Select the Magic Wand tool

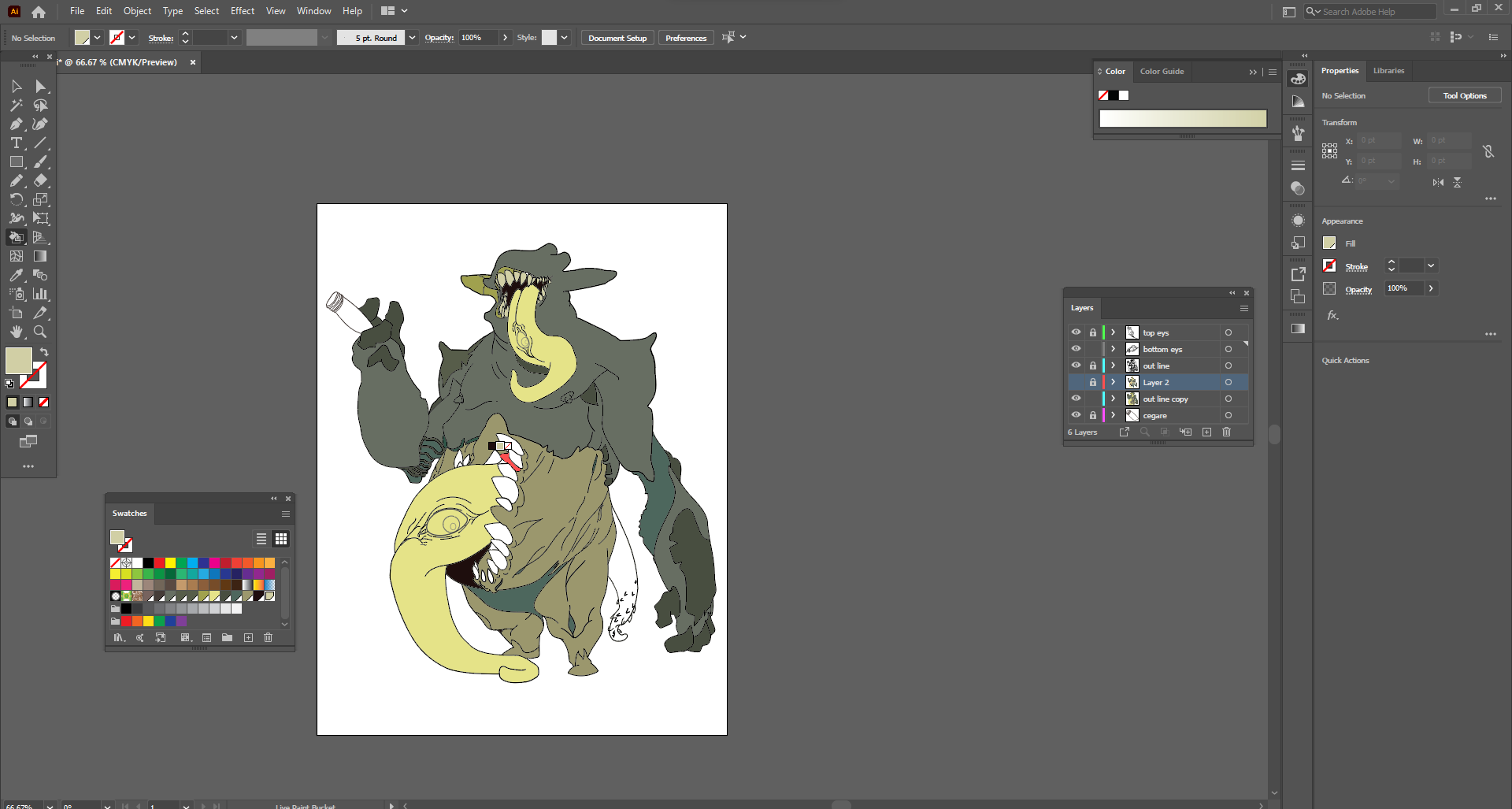(x=16, y=105)
